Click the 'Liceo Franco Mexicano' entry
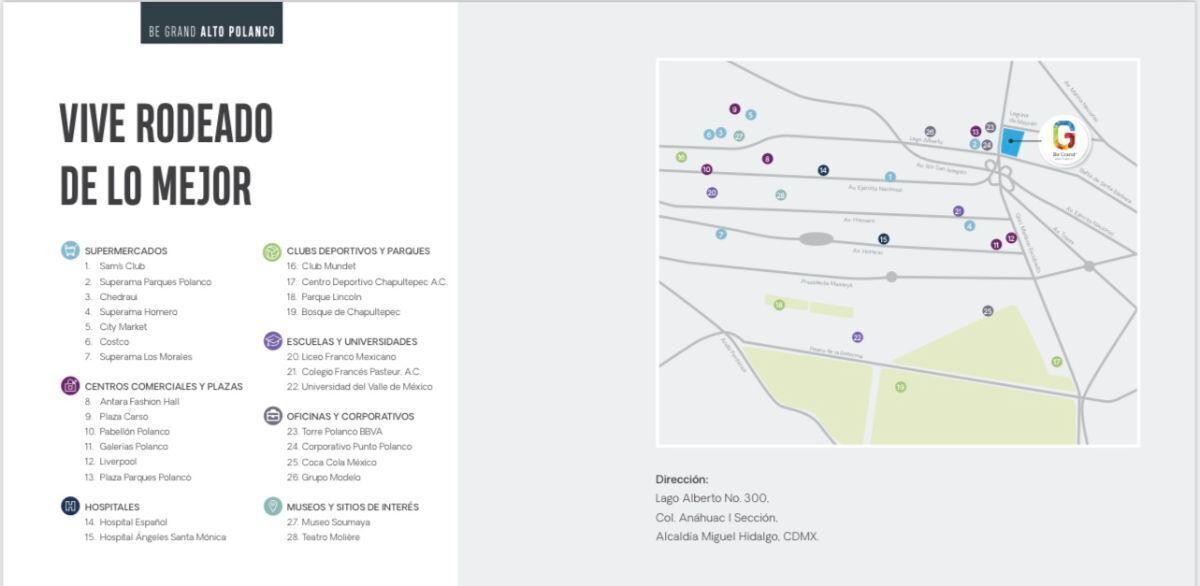This screenshot has height=586, width=1200. (341, 357)
